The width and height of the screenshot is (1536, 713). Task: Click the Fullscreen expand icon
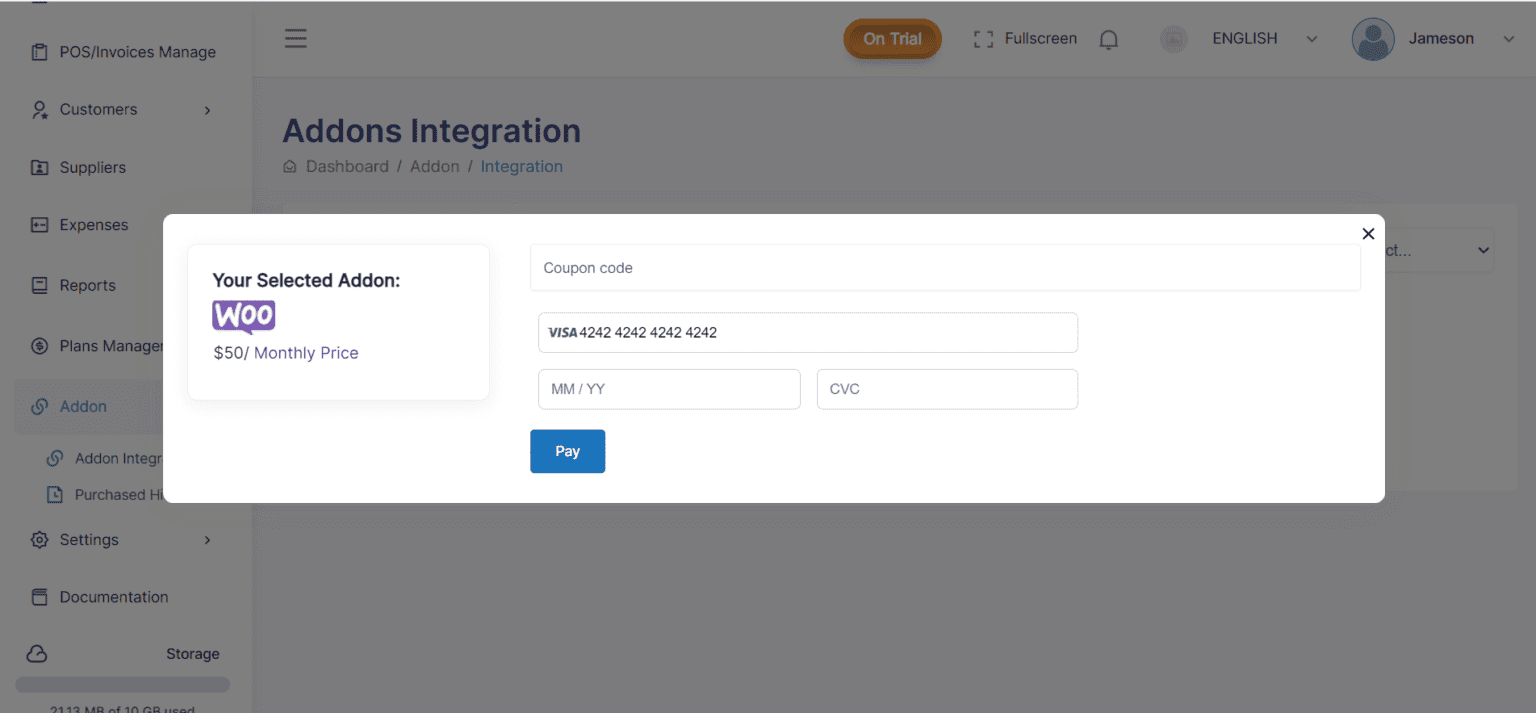point(983,39)
